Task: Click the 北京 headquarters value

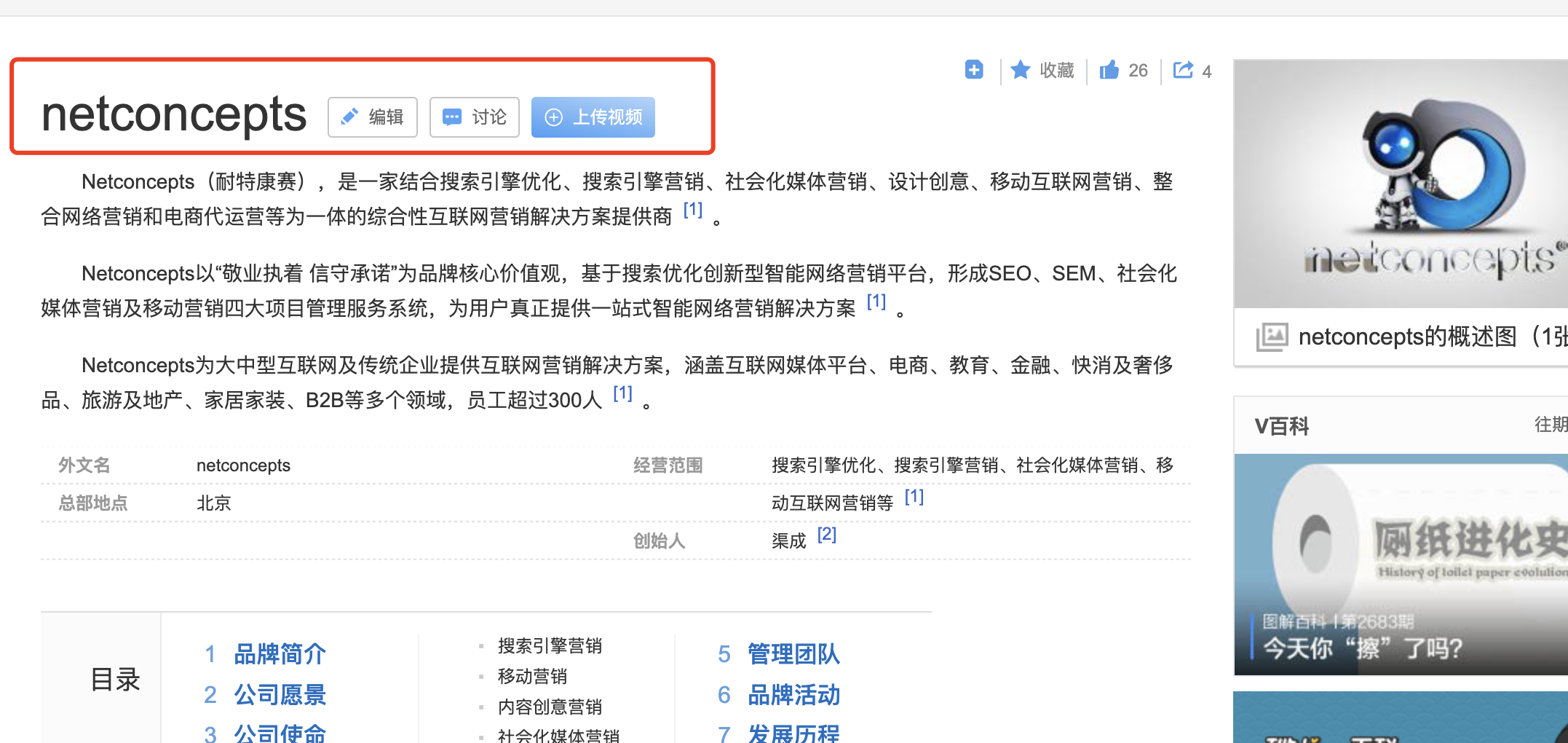Action: (x=214, y=503)
